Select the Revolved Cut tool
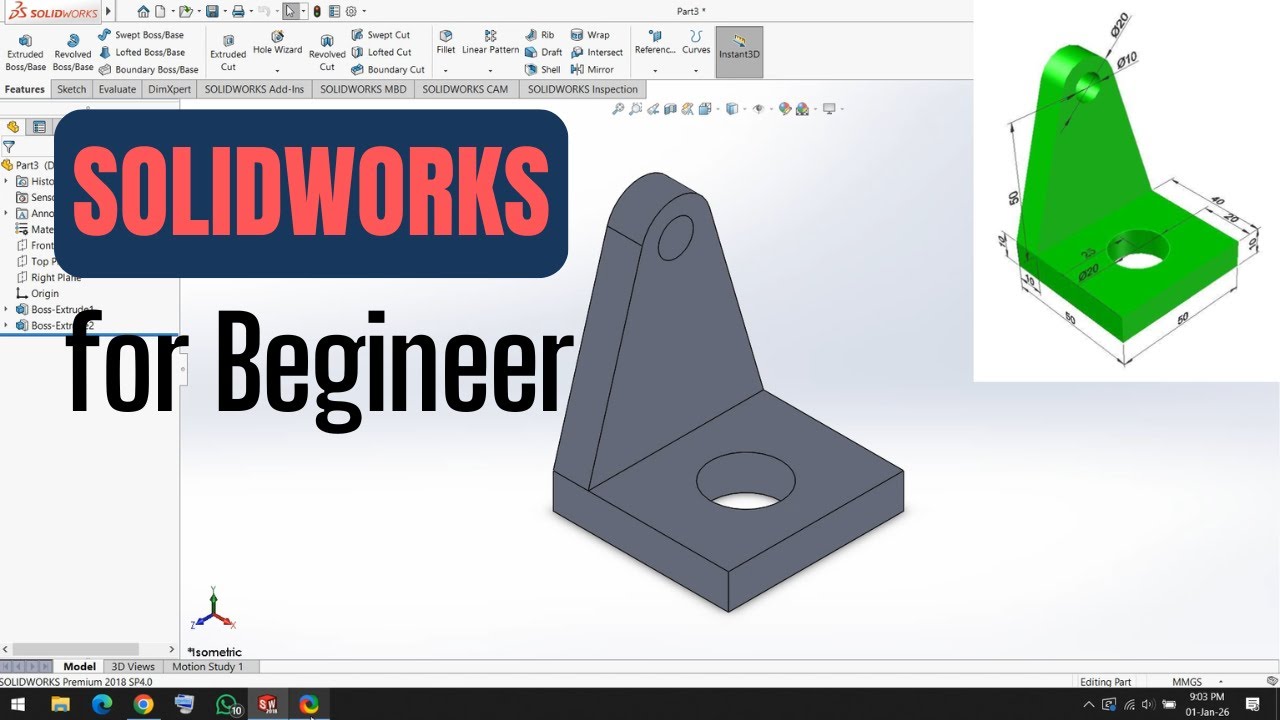 (x=327, y=52)
